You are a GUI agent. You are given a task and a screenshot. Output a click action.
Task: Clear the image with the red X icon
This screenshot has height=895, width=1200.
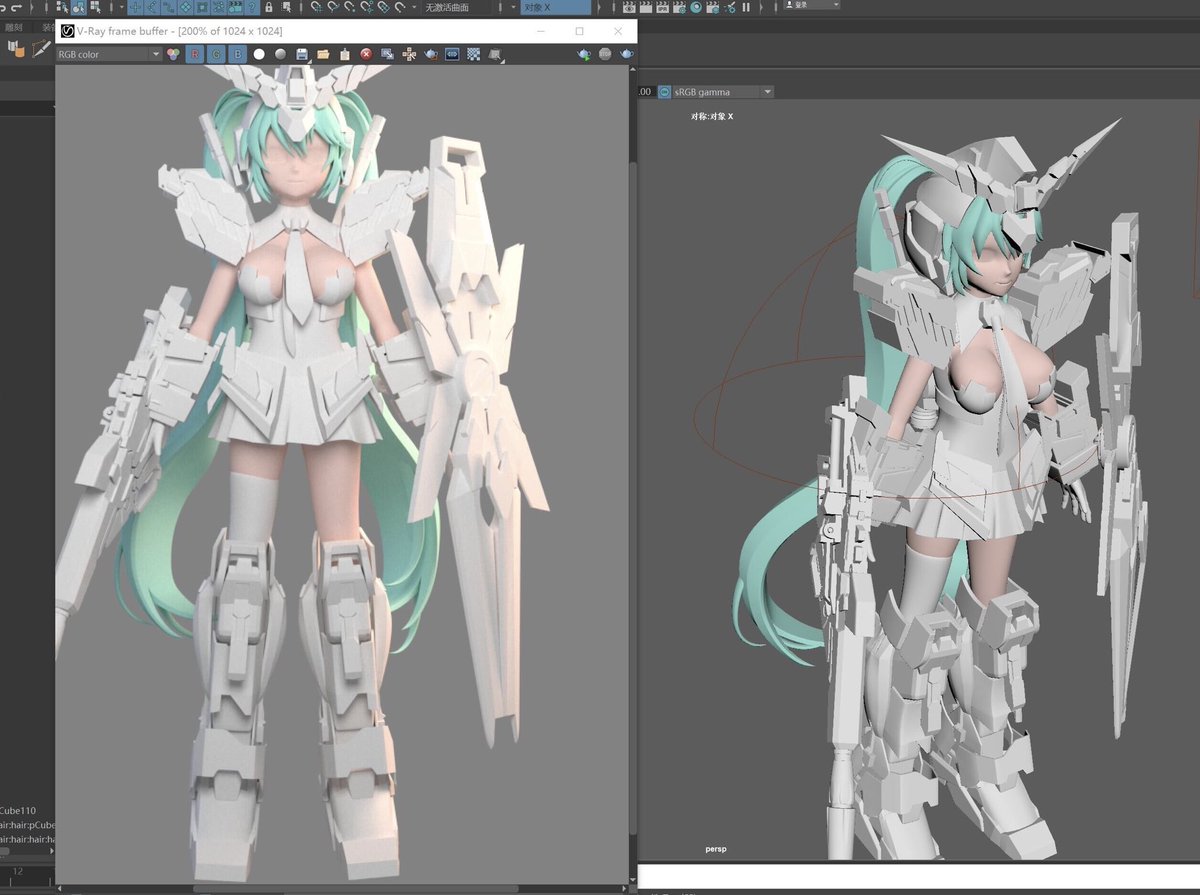[366, 54]
